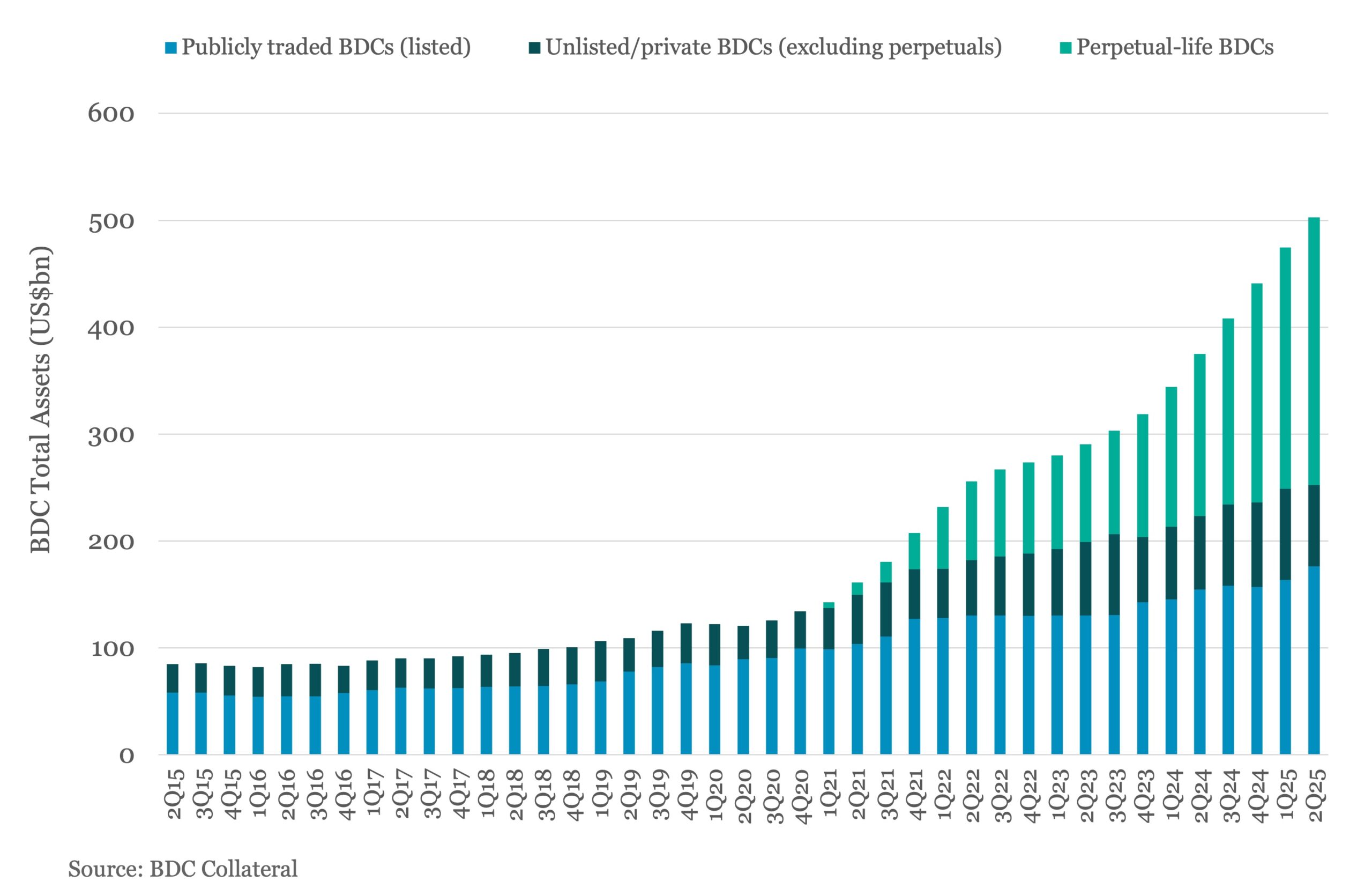Select the Perpetual-life BDCs legend label
This screenshot has height=896, width=1372.
coord(1175,47)
